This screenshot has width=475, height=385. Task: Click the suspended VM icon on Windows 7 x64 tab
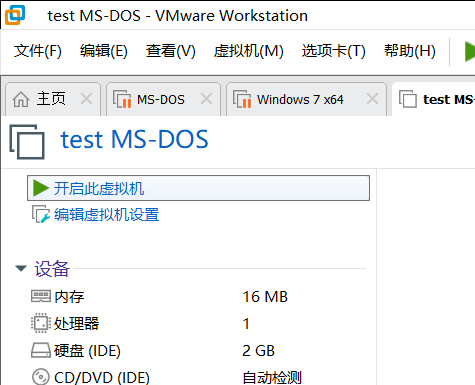coord(242,99)
